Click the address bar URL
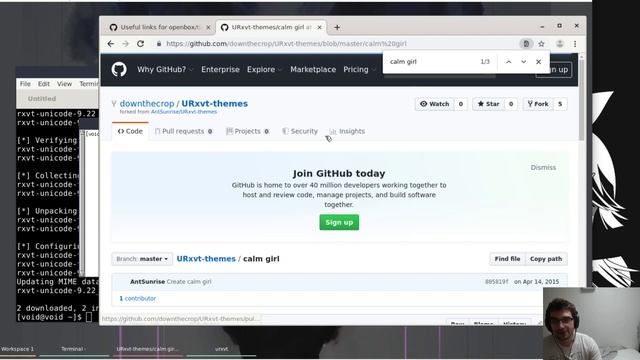This screenshot has width=640, height=360. tap(287, 44)
